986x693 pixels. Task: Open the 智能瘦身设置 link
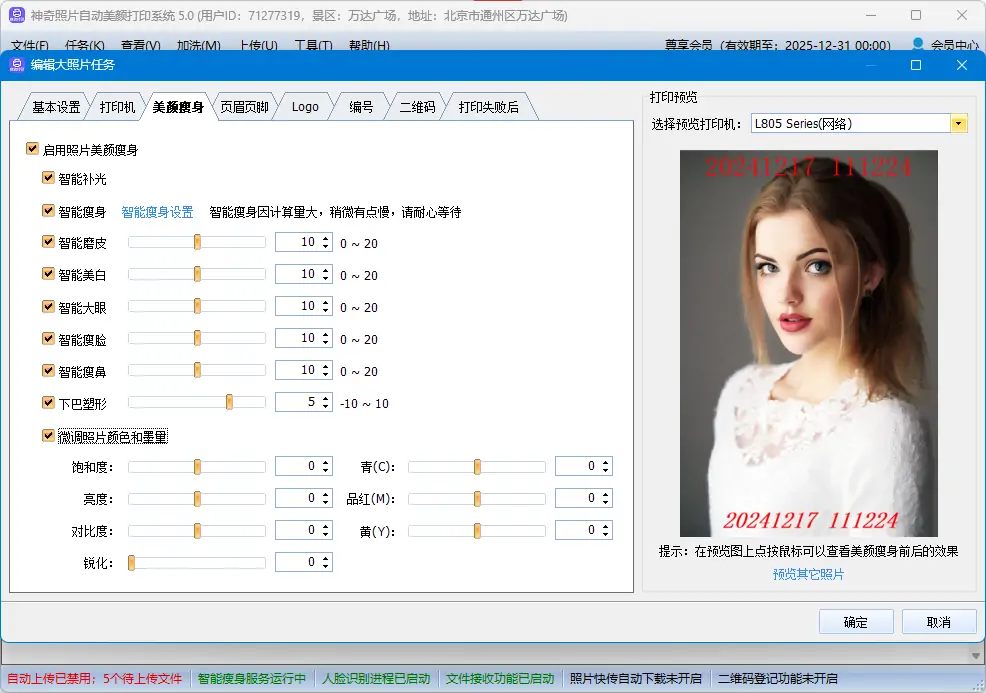(x=157, y=212)
